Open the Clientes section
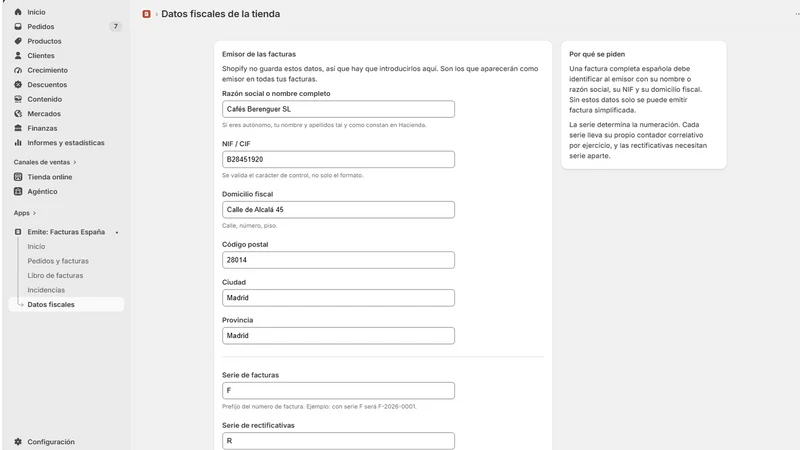The width and height of the screenshot is (800, 450). click(41, 56)
